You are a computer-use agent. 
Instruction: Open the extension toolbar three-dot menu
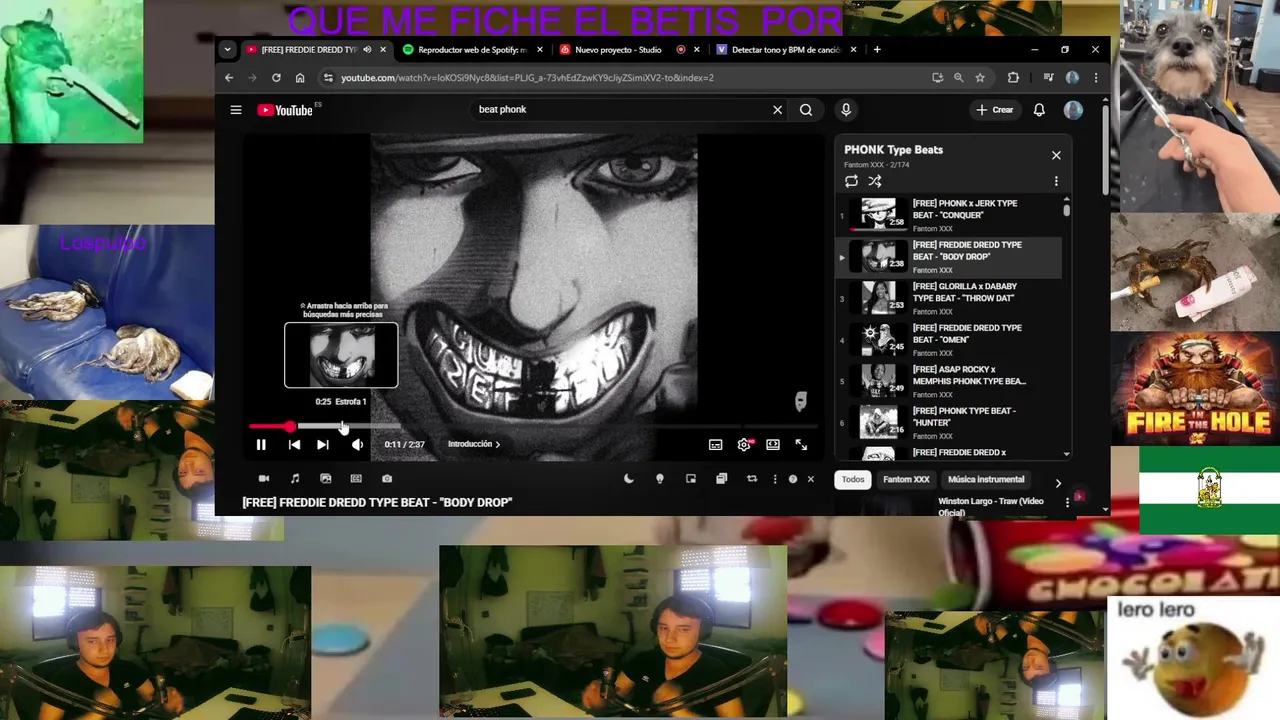[x=775, y=479]
